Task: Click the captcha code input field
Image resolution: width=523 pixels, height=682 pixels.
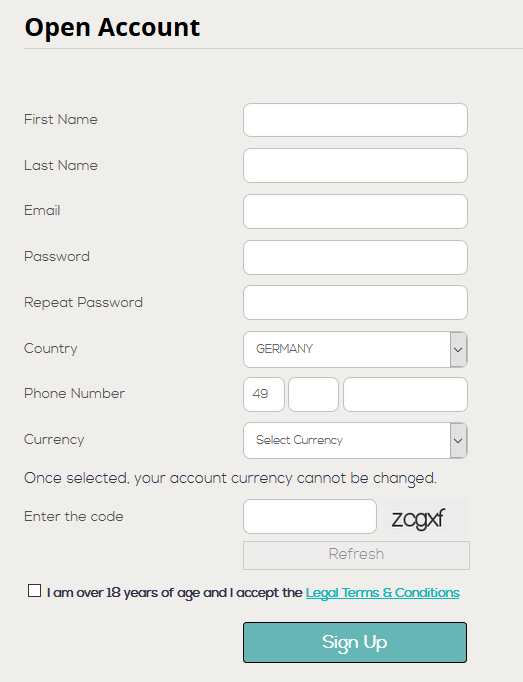Action: tap(310, 517)
